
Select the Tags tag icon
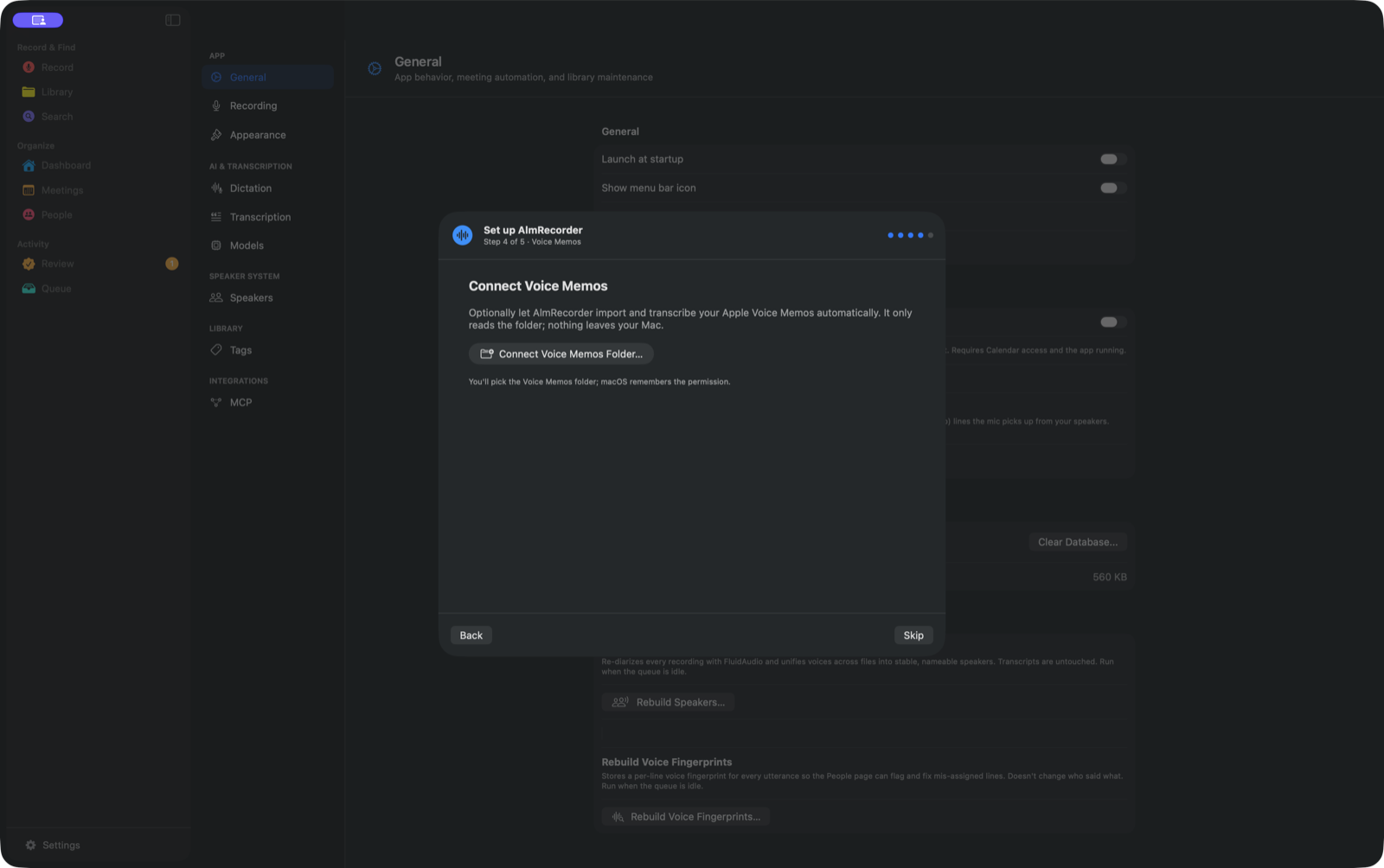[216, 350]
